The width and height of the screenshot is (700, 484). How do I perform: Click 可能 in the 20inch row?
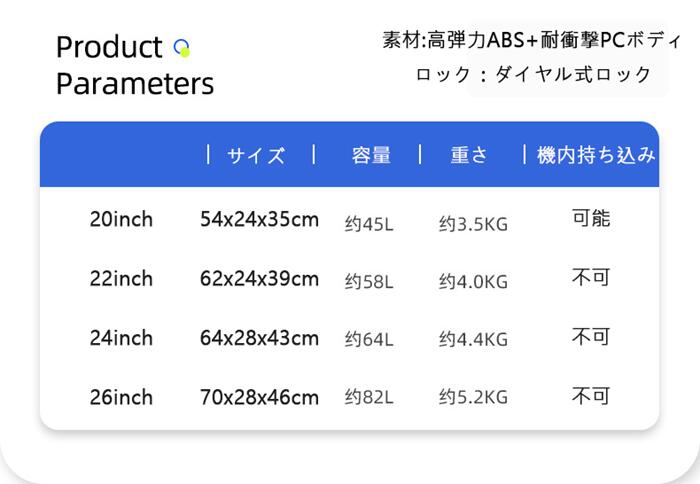(590, 218)
